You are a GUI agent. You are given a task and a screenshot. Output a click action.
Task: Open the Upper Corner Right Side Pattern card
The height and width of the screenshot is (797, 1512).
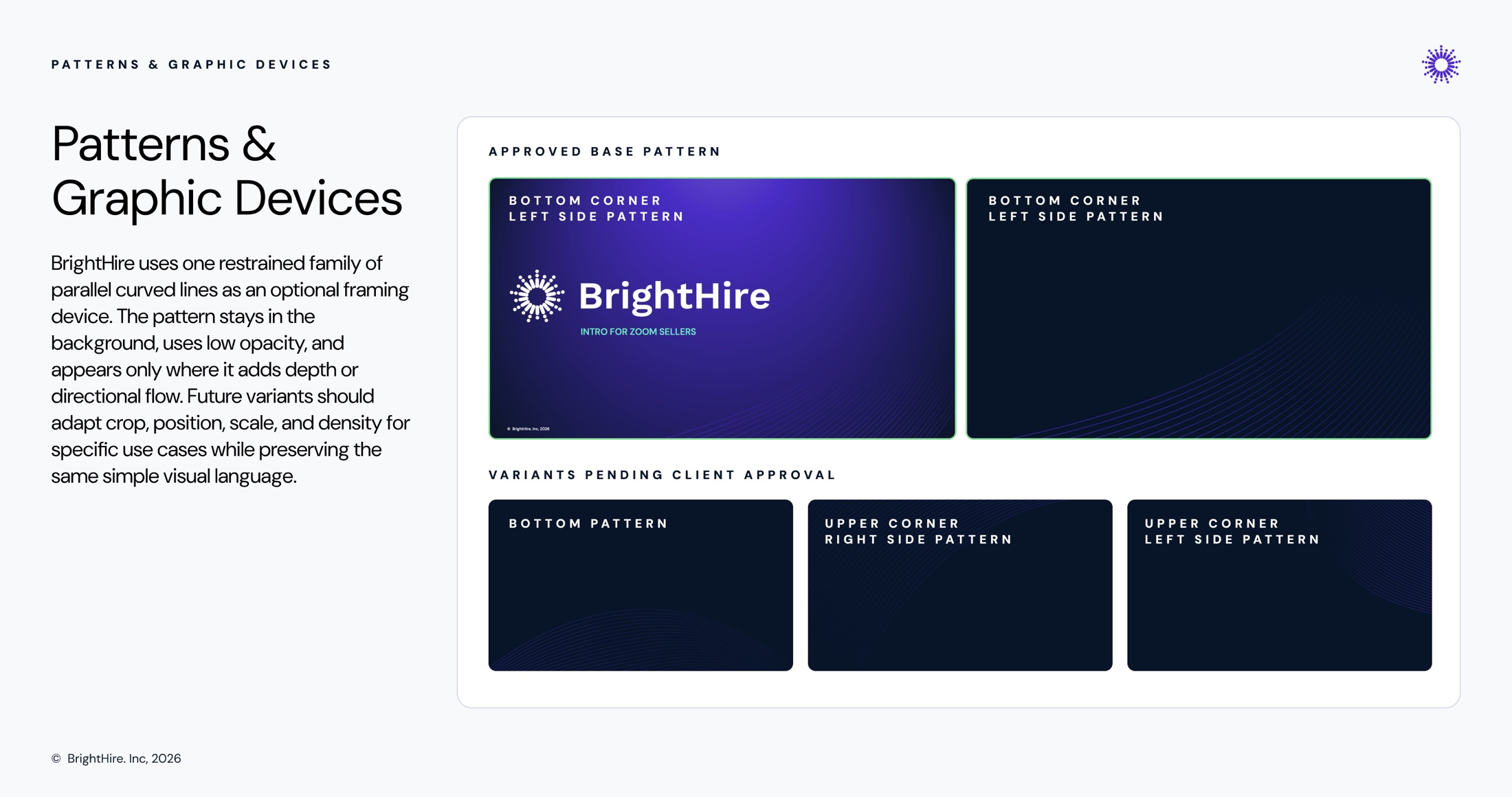click(x=960, y=585)
